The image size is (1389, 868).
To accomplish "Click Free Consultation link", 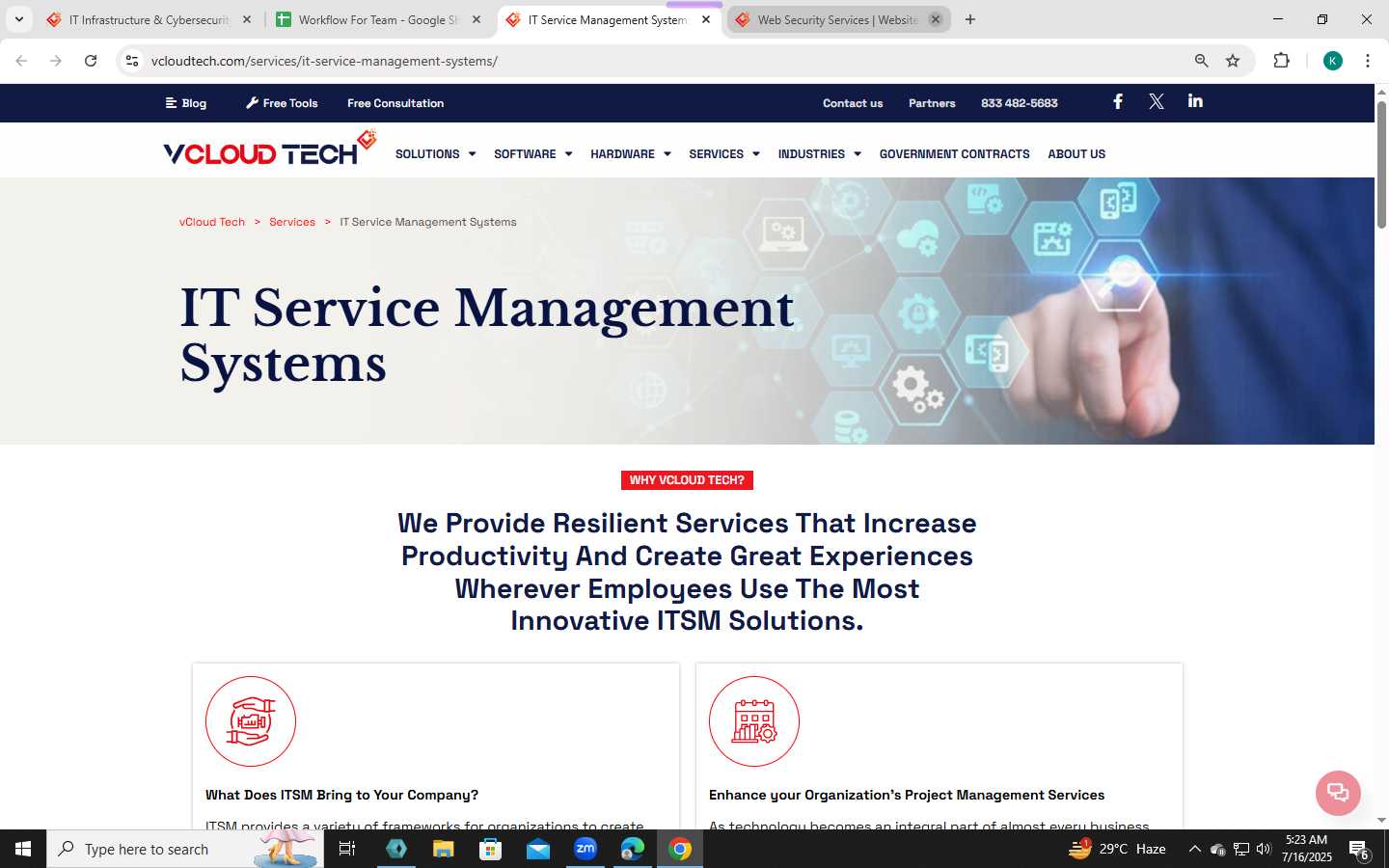I will pos(395,103).
